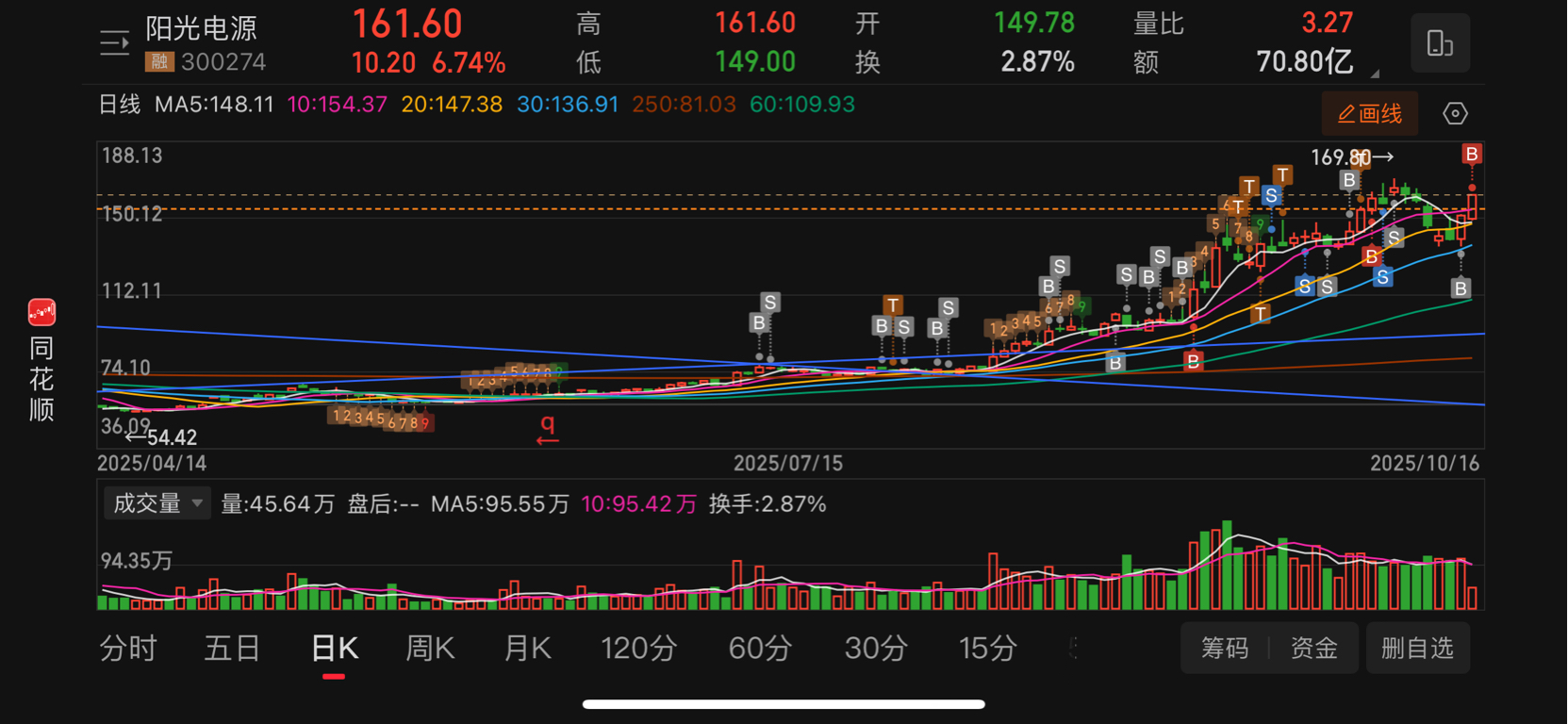
Task: Tap the opening price 149.78
Action: (1035, 23)
